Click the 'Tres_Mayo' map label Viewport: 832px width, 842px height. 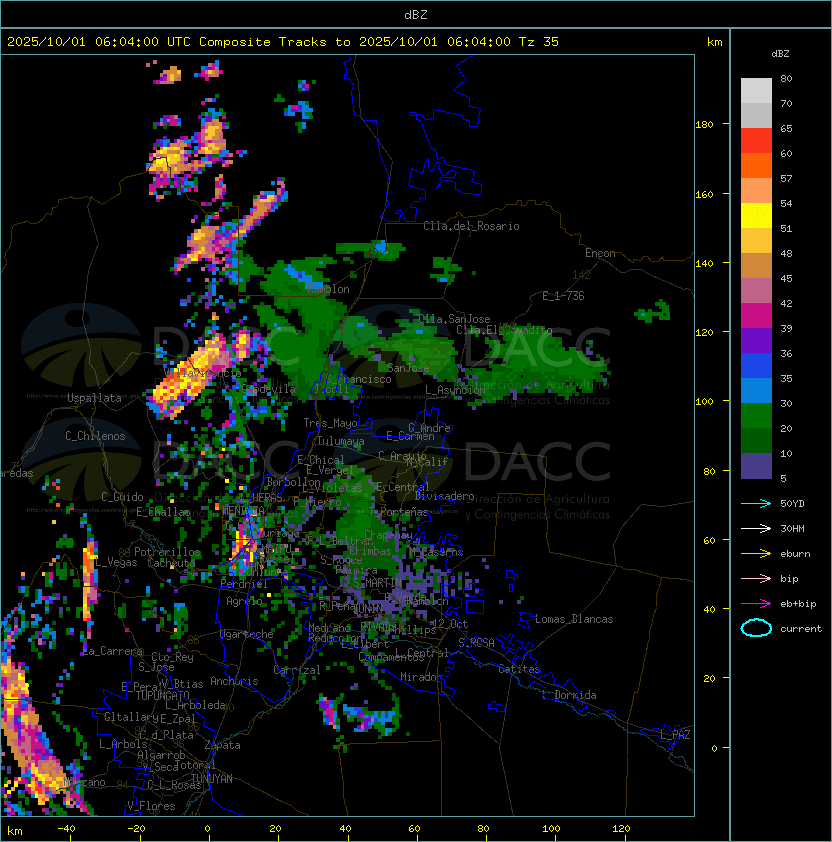(x=330, y=423)
